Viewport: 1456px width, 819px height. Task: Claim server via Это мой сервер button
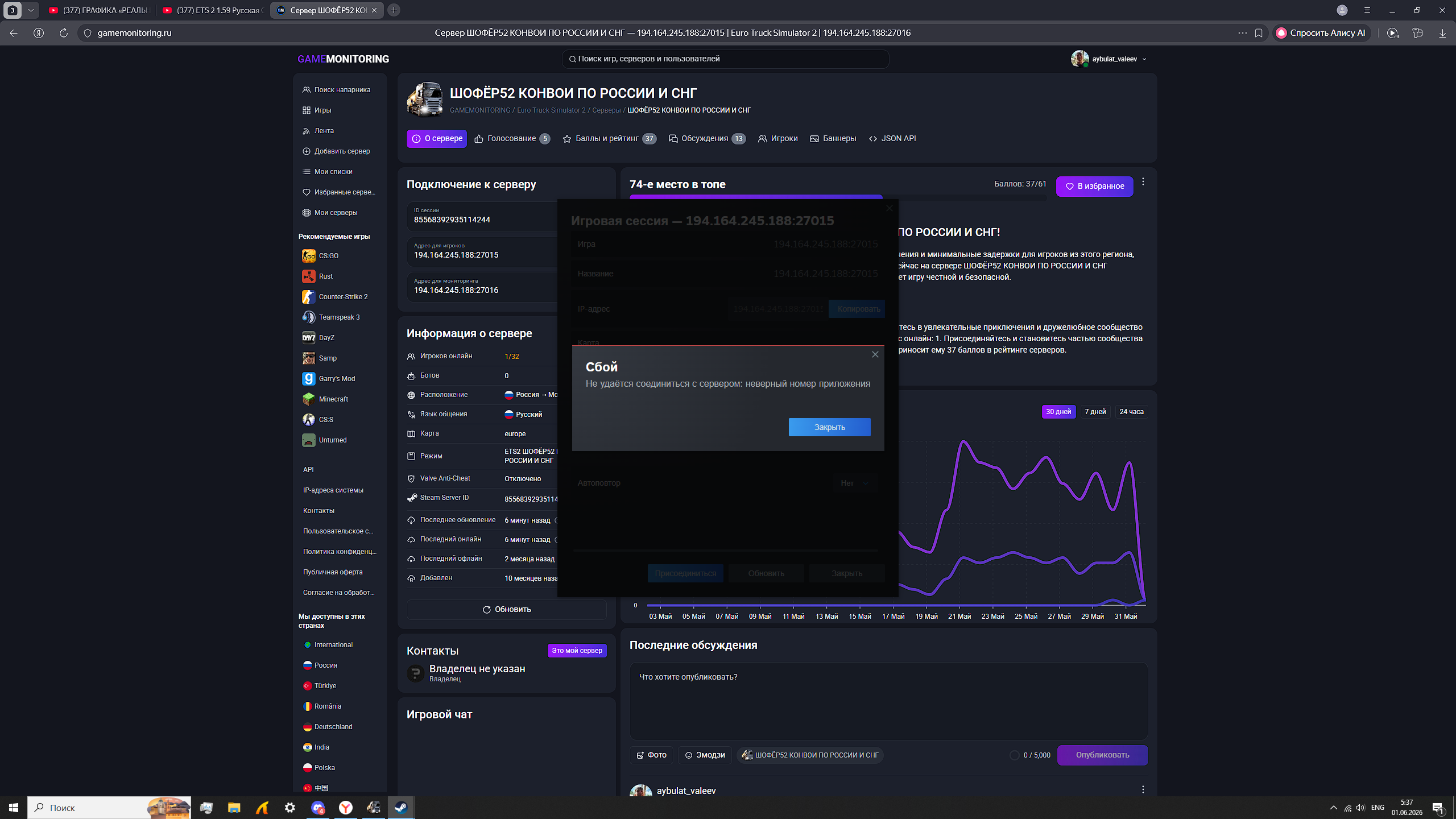(577, 651)
